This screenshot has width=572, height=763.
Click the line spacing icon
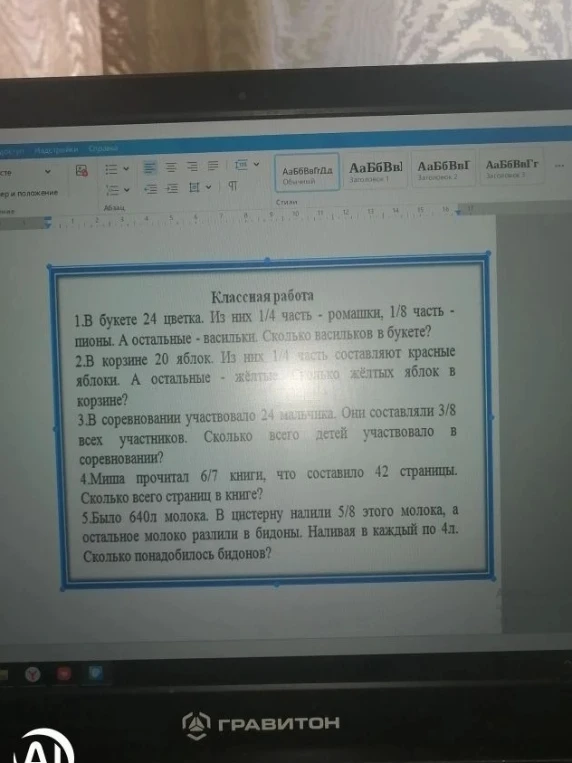pyautogui.click(x=241, y=165)
